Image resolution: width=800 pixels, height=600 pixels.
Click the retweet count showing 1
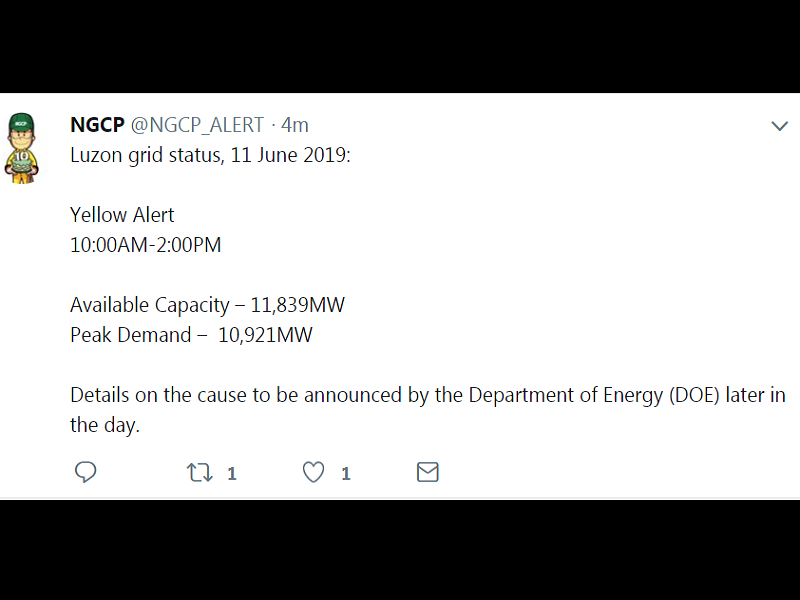pyautogui.click(x=230, y=474)
